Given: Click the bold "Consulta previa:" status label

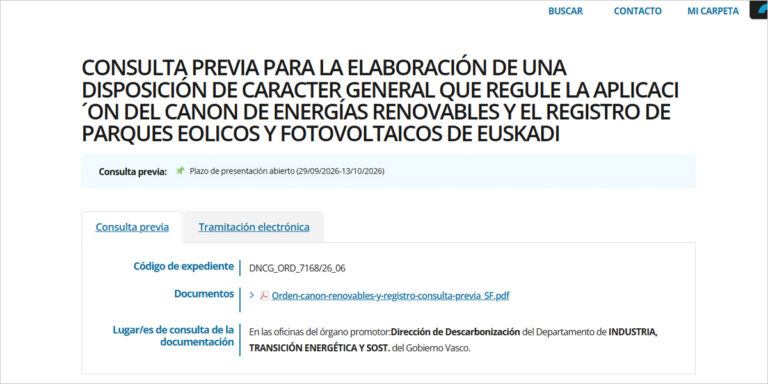Looking at the screenshot, I should pyautogui.click(x=133, y=172).
